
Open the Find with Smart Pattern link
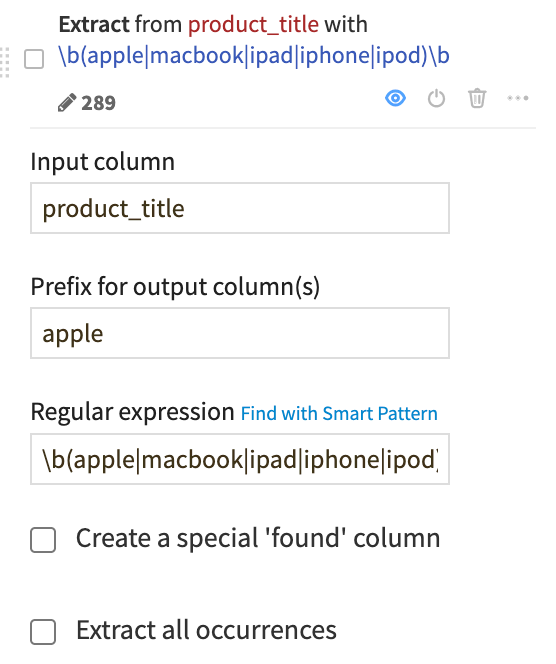[x=339, y=413]
